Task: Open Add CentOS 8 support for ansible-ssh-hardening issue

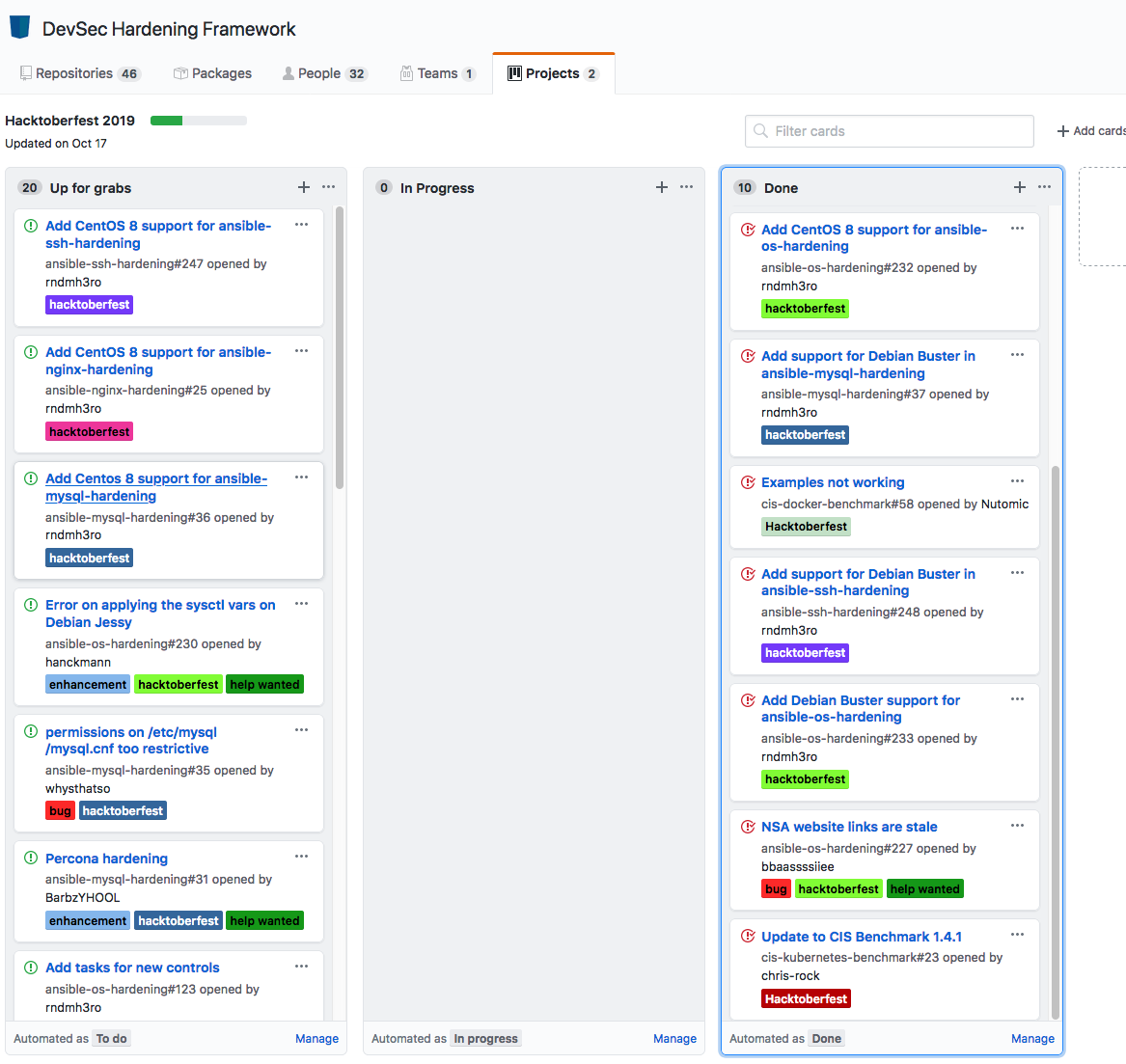Action: click(158, 234)
